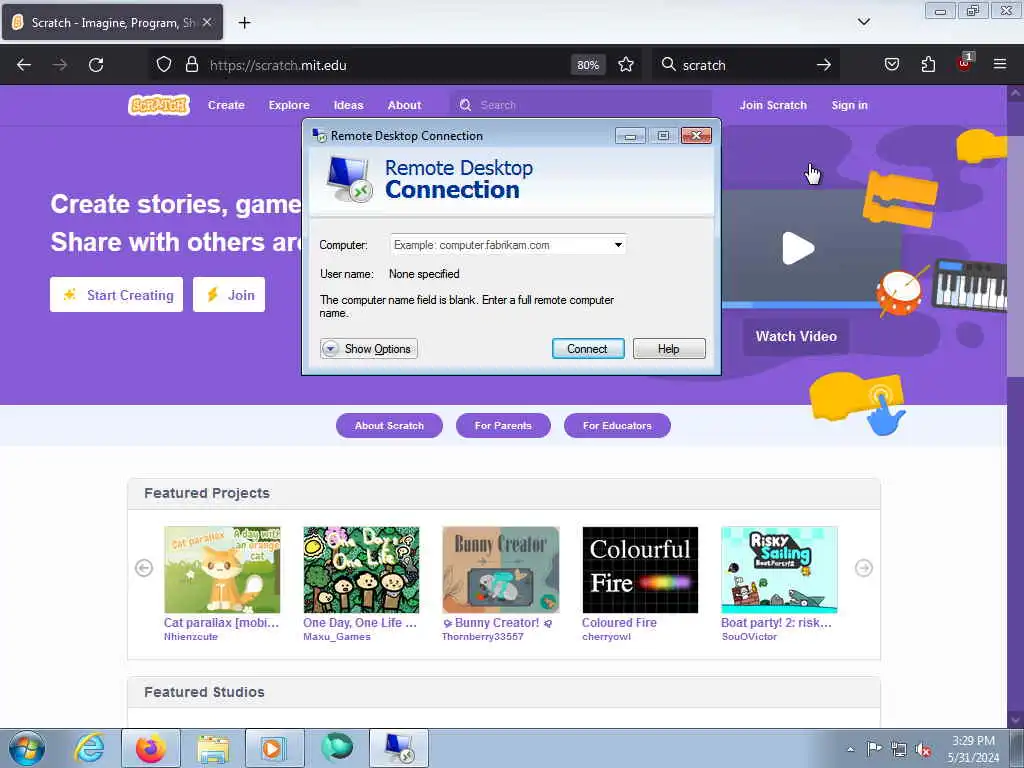Open the Firefox hamburger menu
Image resolution: width=1024 pixels, height=768 pixels.
1000,65
